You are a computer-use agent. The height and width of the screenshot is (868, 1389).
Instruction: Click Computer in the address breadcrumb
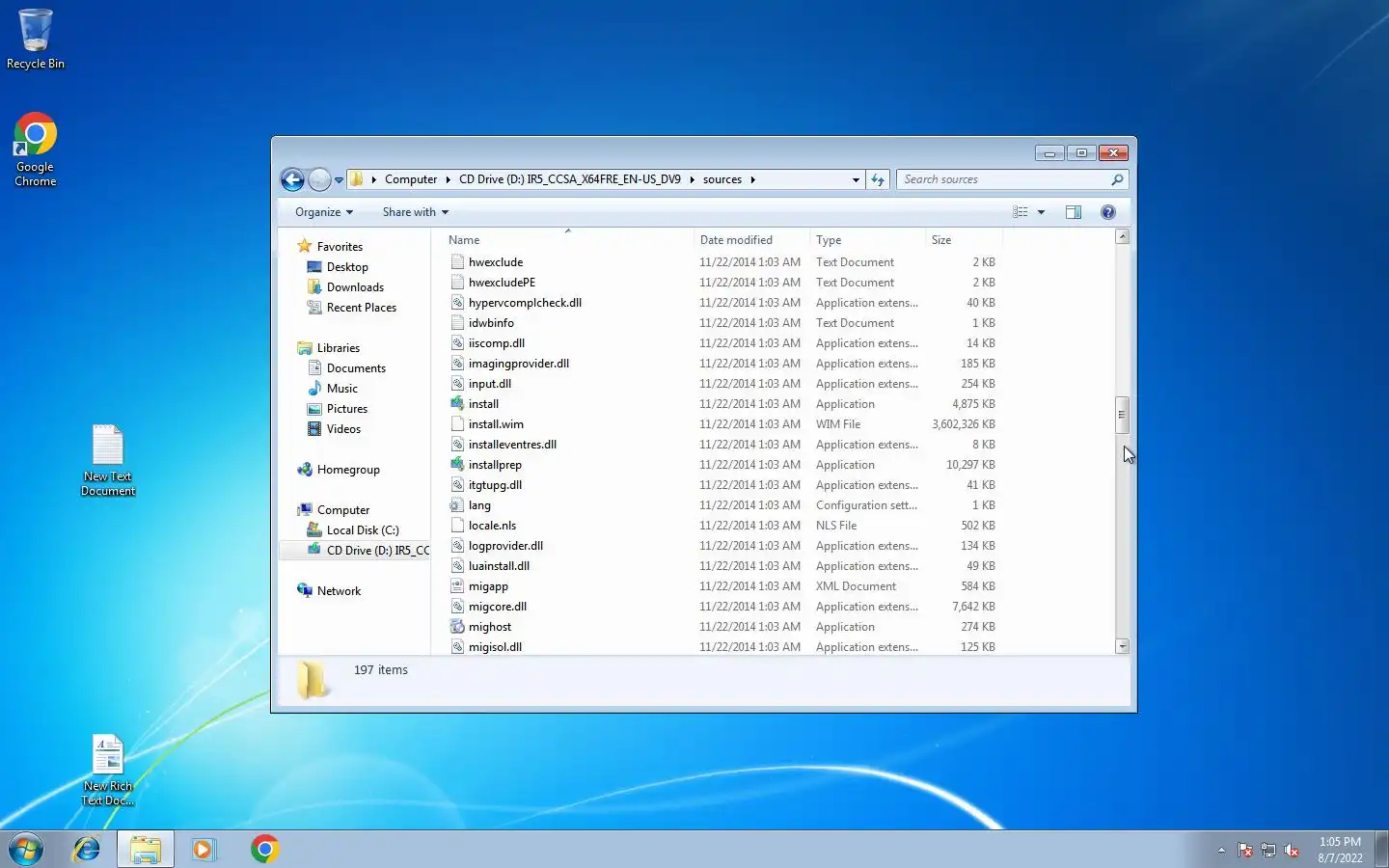click(x=411, y=179)
